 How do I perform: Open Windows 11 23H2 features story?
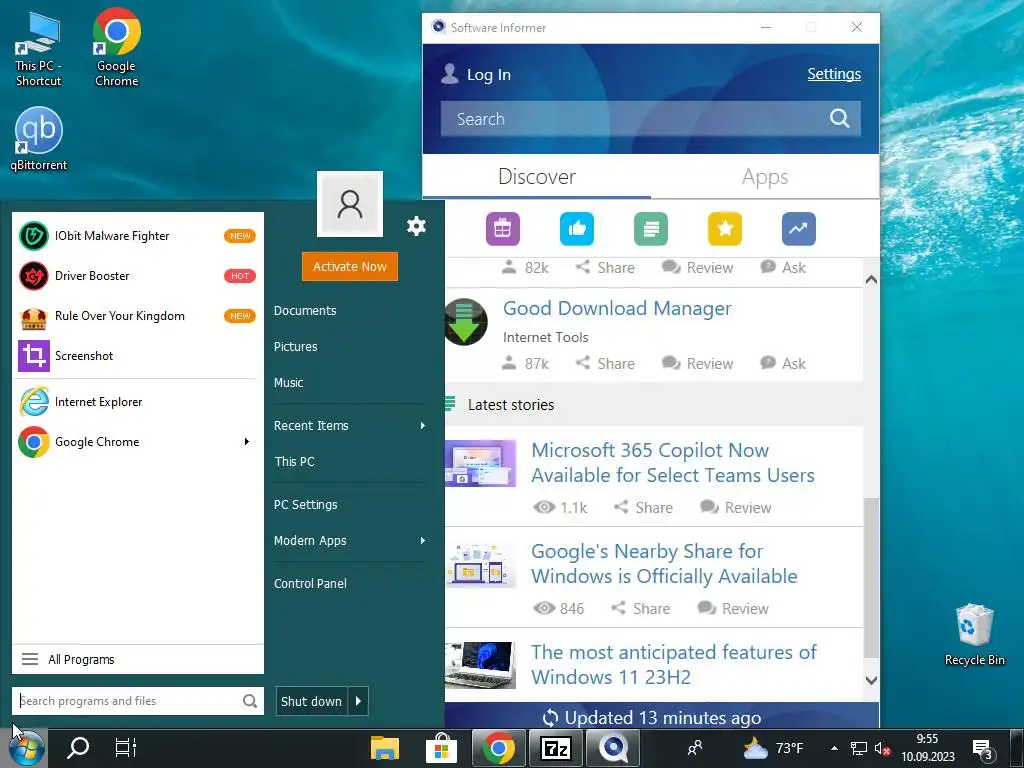point(674,665)
